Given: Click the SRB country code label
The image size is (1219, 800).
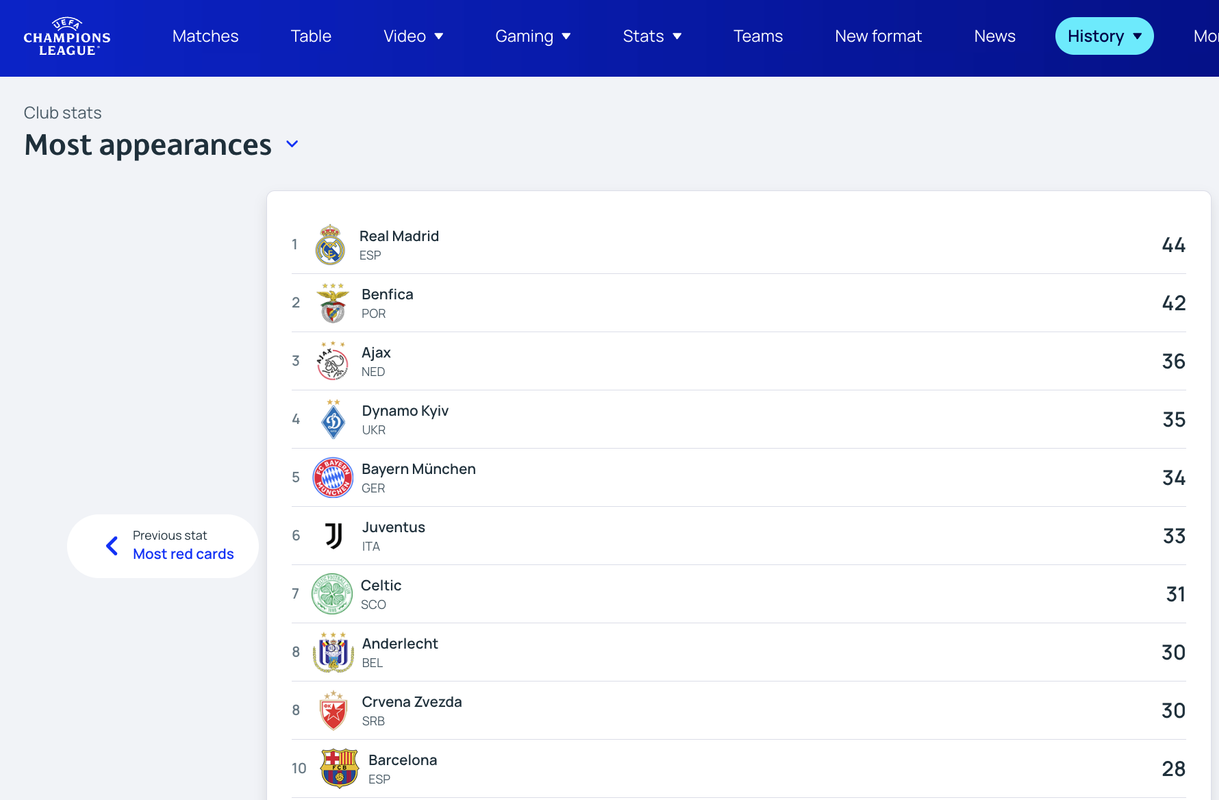Looking at the screenshot, I should (x=373, y=721).
